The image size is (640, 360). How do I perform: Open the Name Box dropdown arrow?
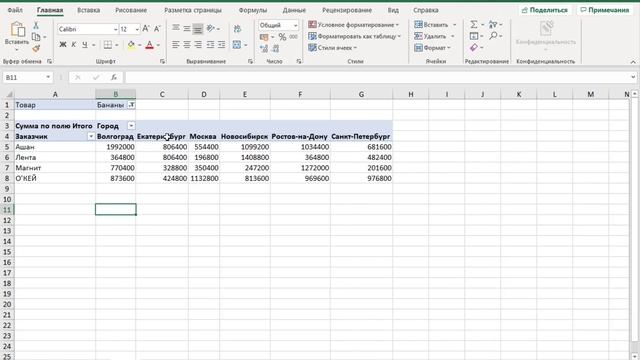pyautogui.click(x=48, y=77)
